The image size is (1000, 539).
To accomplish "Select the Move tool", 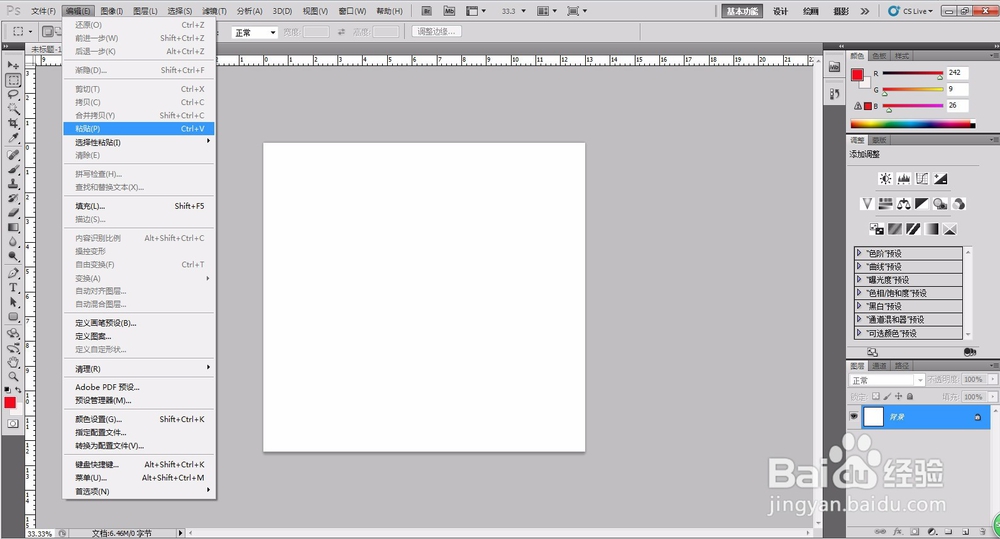I will click(x=13, y=65).
